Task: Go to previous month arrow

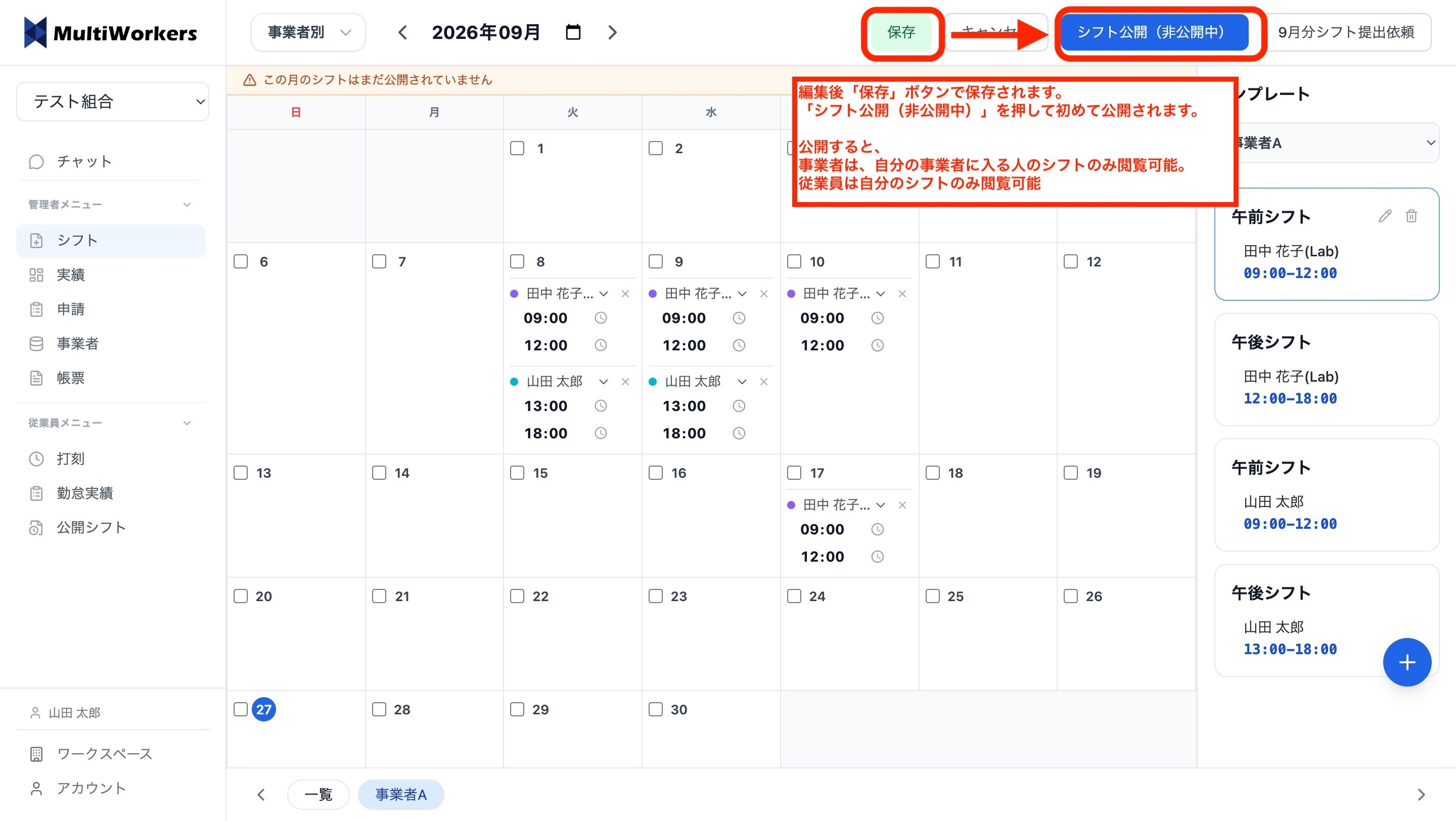Action: pos(402,32)
